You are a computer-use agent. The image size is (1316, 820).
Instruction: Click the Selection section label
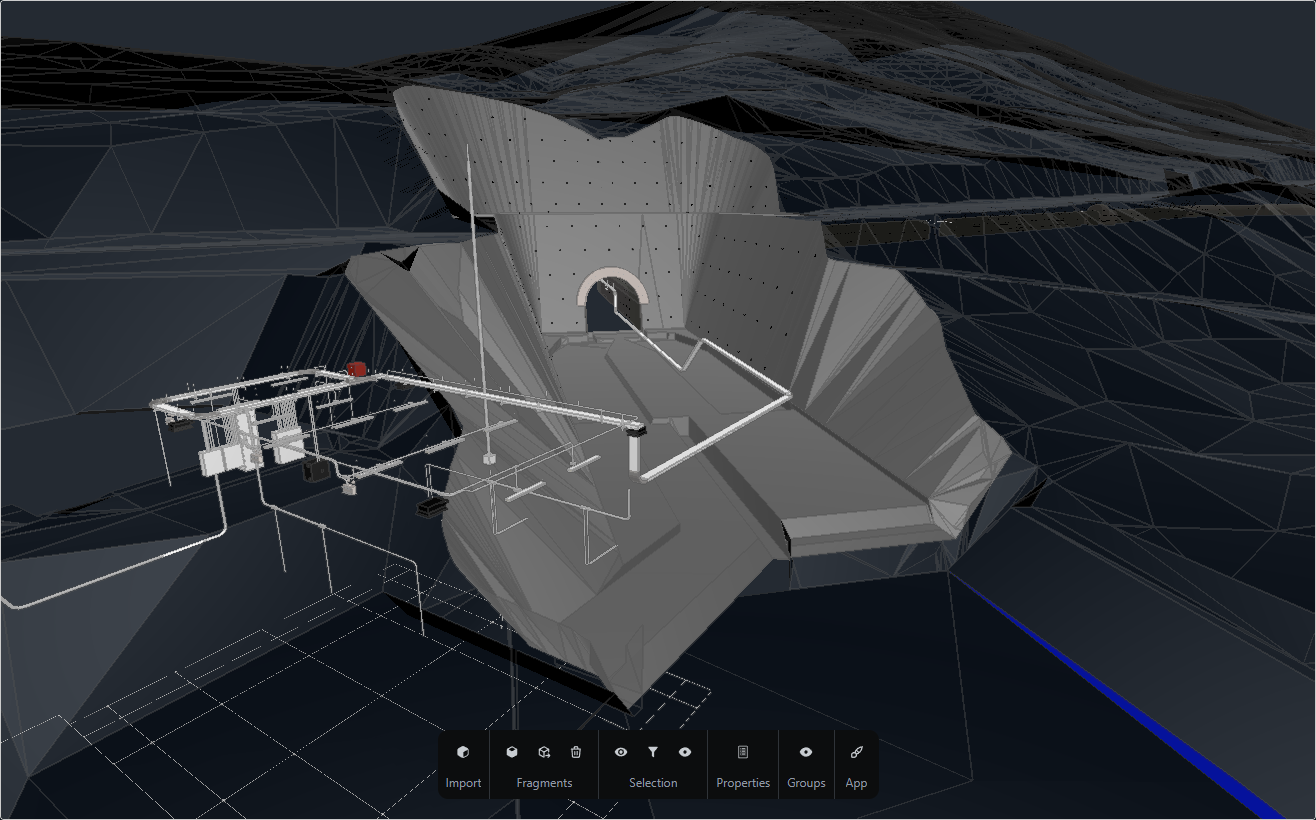[x=653, y=783]
